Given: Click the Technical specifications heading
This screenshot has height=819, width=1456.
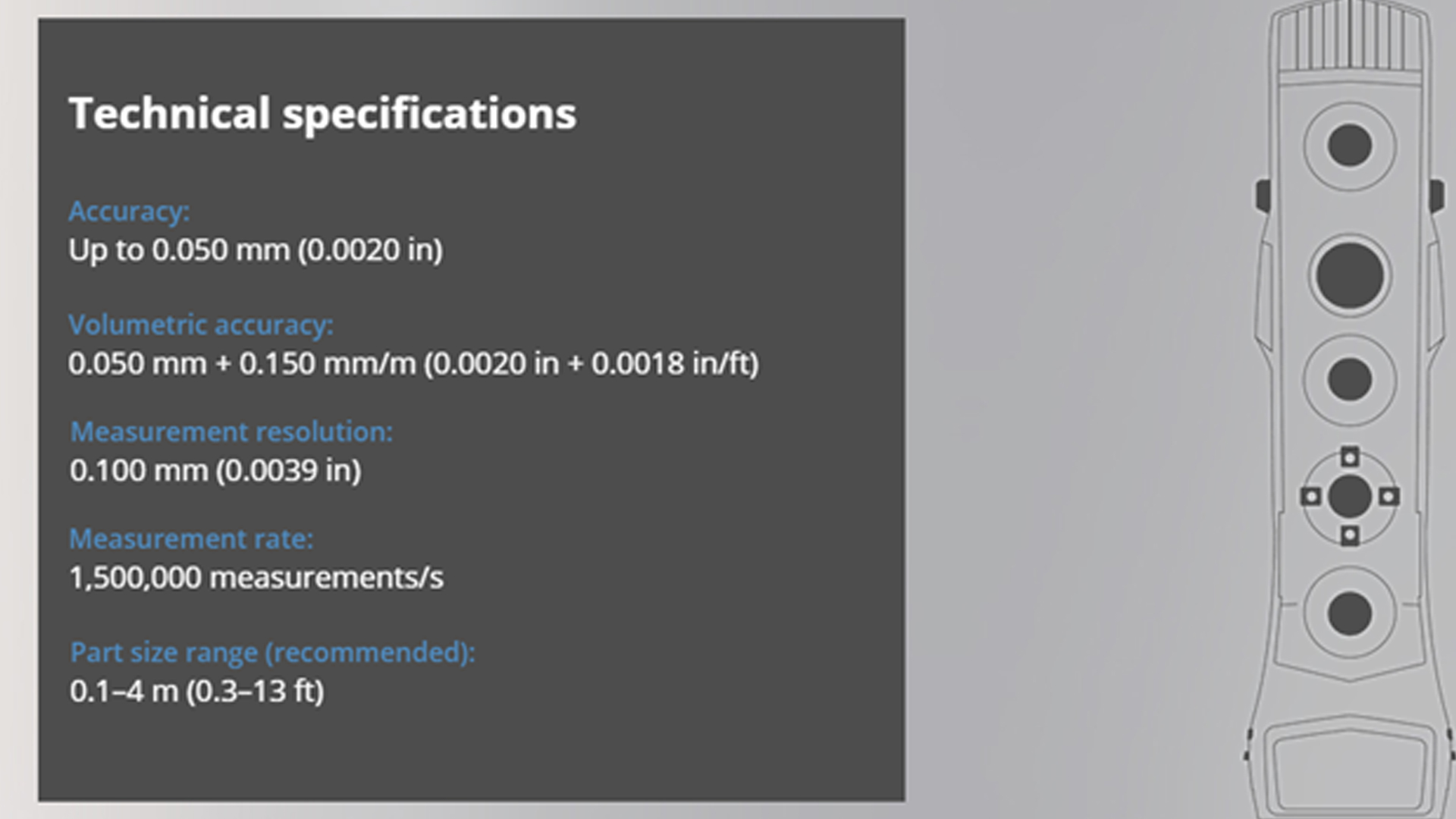Looking at the screenshot, I should tap(322, 115).
